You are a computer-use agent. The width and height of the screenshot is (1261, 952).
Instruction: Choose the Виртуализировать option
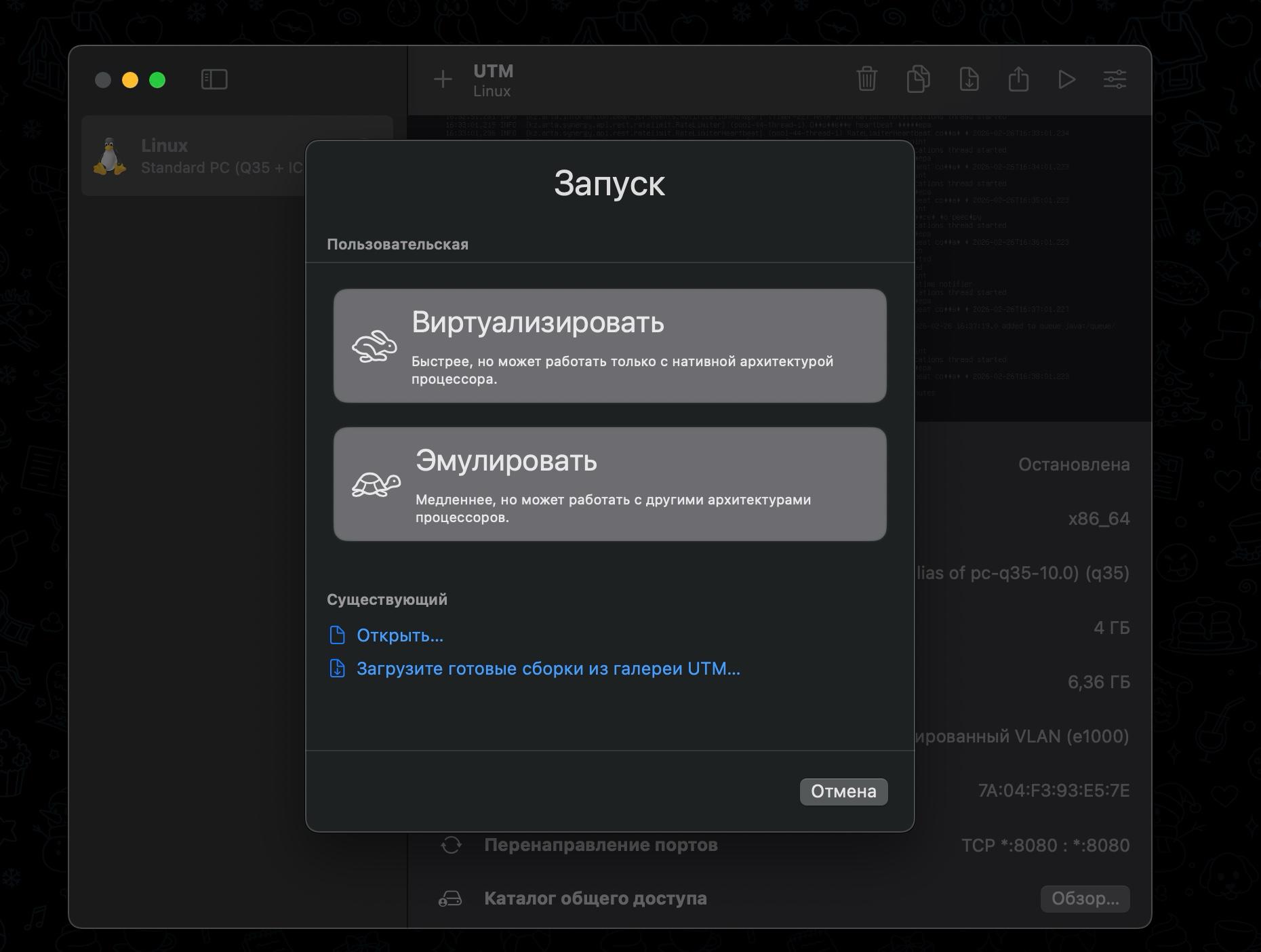click(609, 346)
